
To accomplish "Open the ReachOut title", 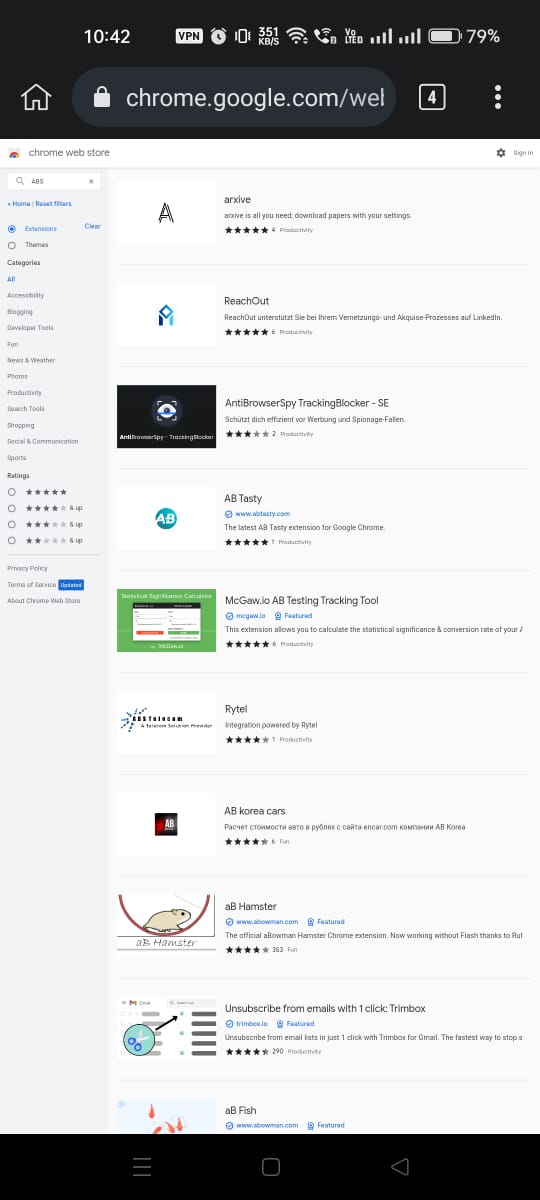I will coord(247,301).
